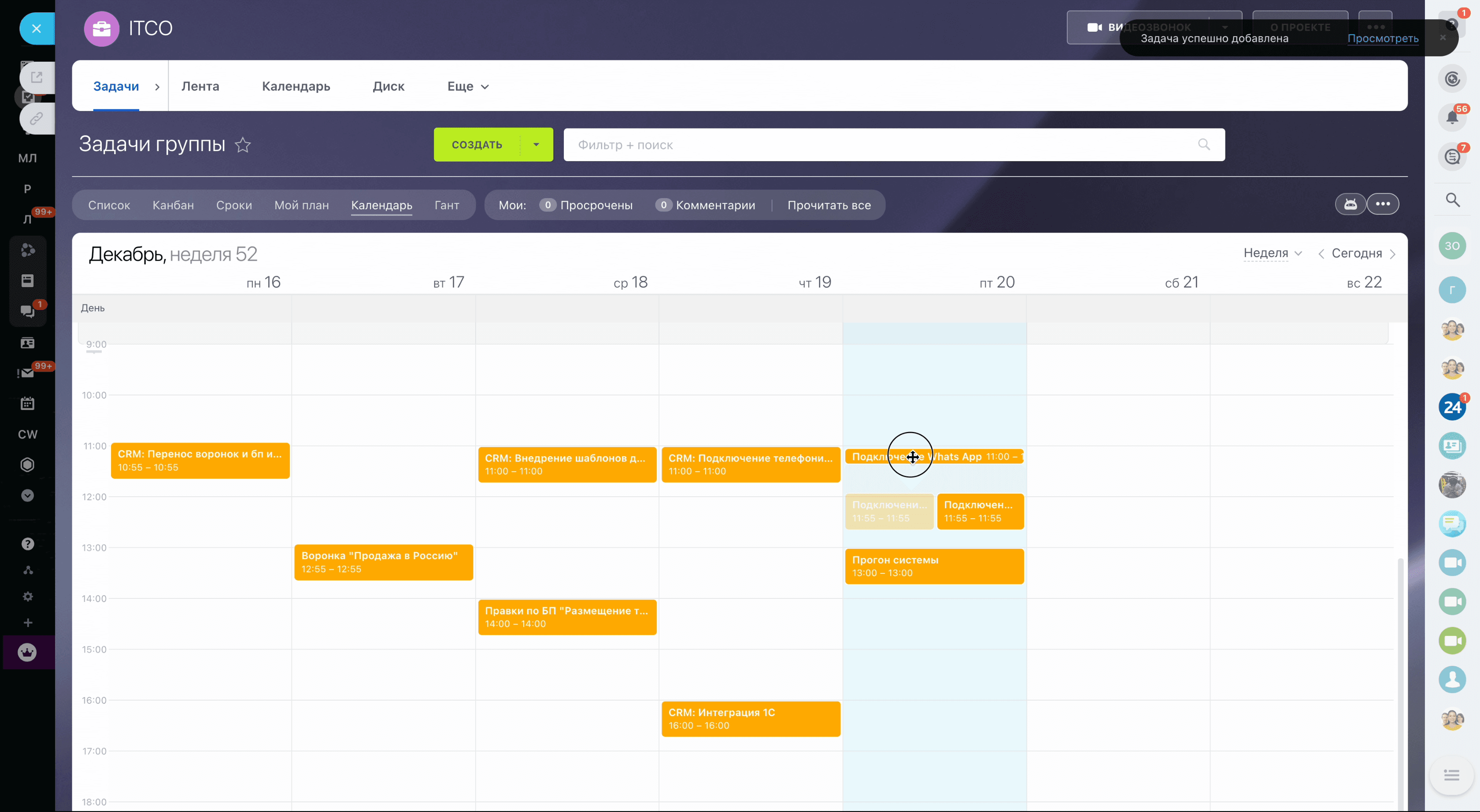Open the CRM: Интеграция 1С task
1480x812 pixels.
pyautogui.click(x=751, y=718)
